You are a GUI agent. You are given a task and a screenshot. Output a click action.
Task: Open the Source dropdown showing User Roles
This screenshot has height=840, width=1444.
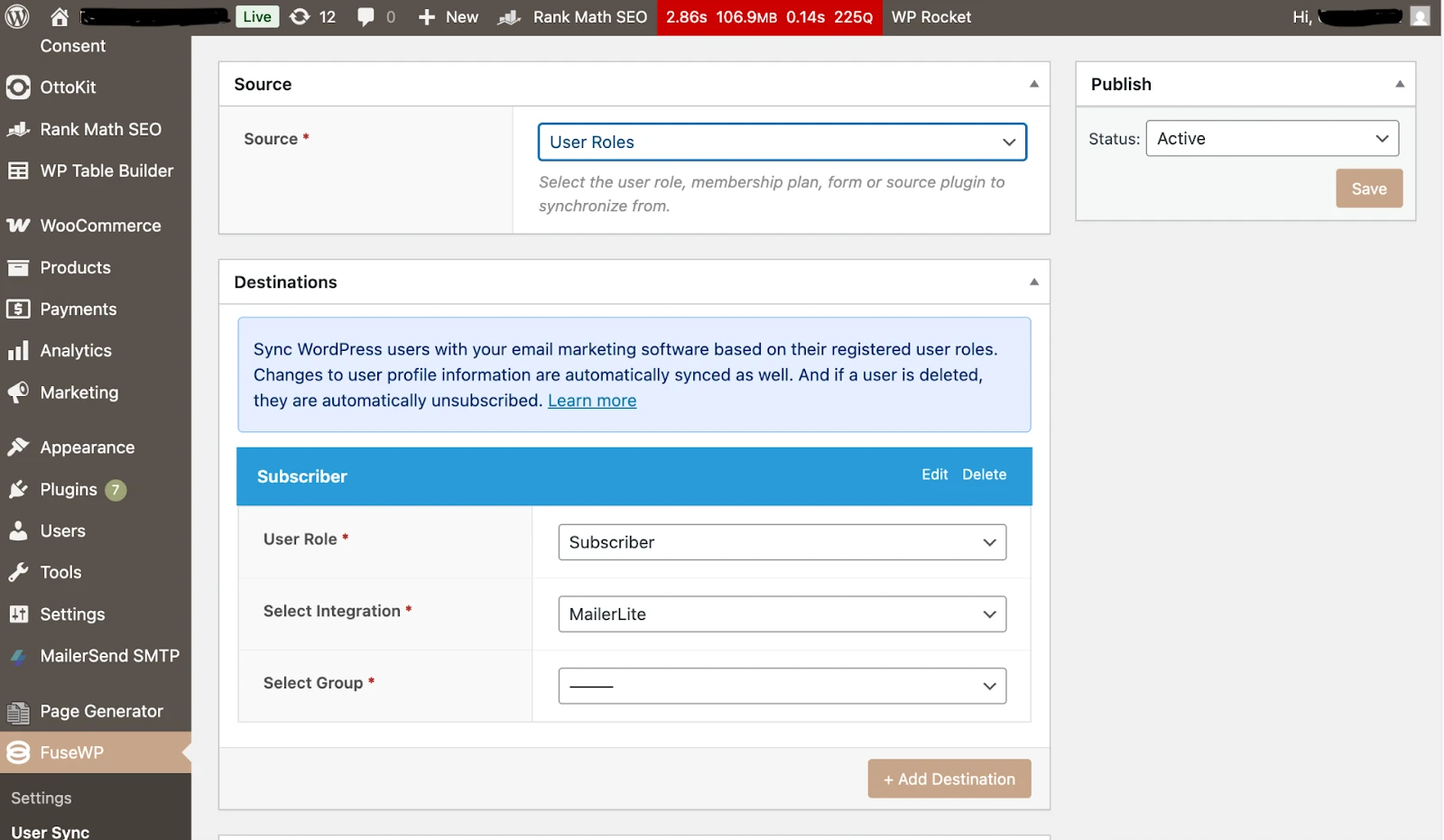(782, 142)
